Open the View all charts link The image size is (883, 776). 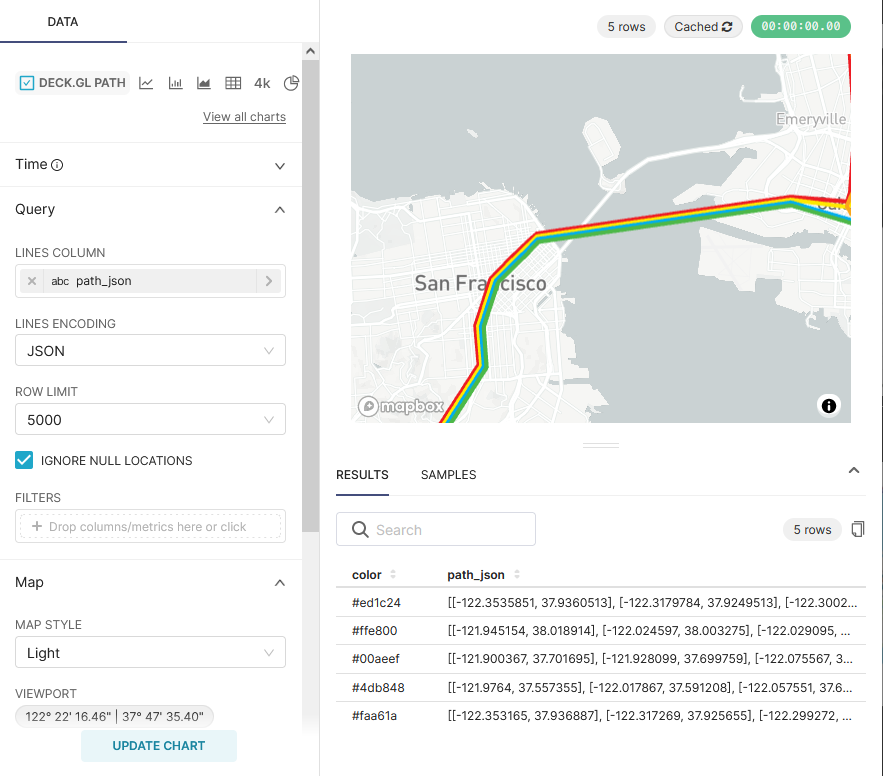244,117
